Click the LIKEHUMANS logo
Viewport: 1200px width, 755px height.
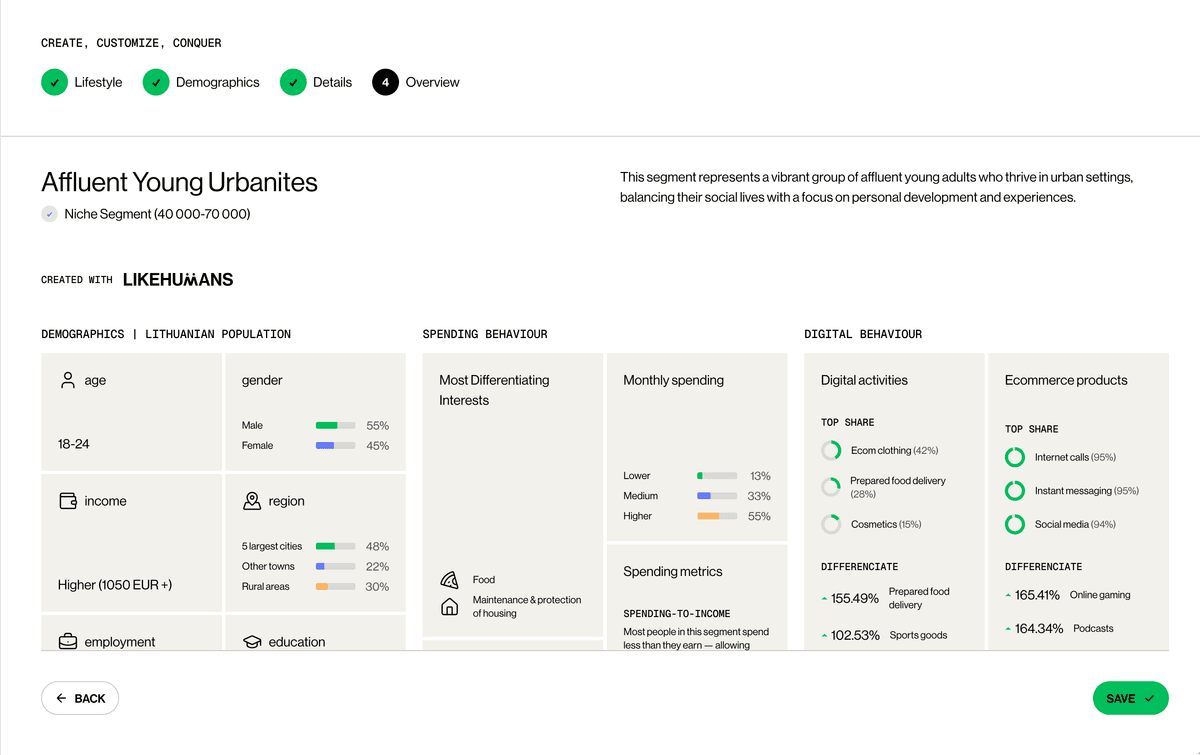[x=178, y=280]
